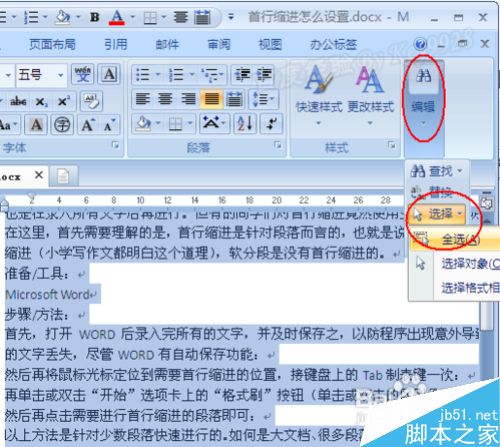Toggle justify alignment in paragraph group
Screen dimensions: 500x447
click(x=211, y=99)
